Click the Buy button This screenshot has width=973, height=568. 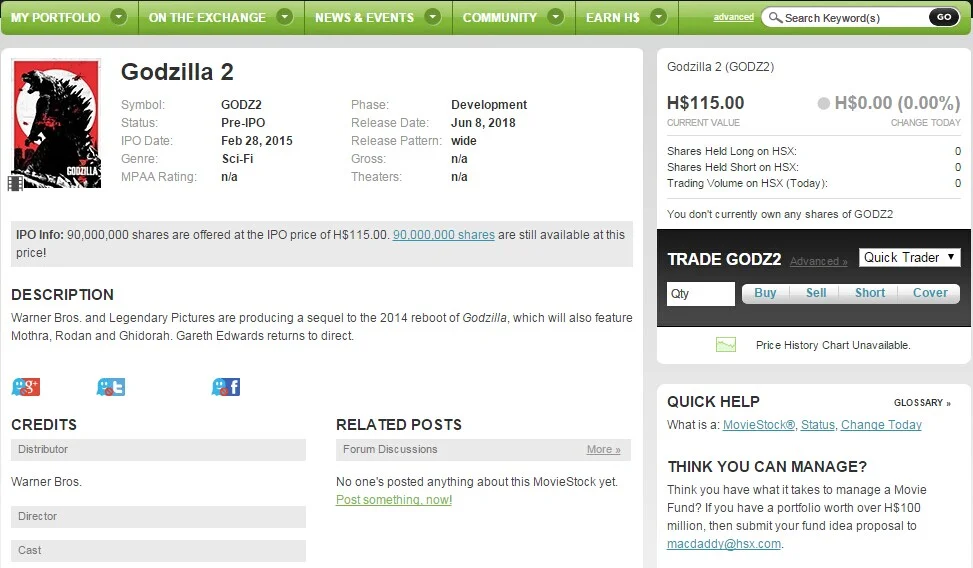pyautogui.click(x=765, y=293)
